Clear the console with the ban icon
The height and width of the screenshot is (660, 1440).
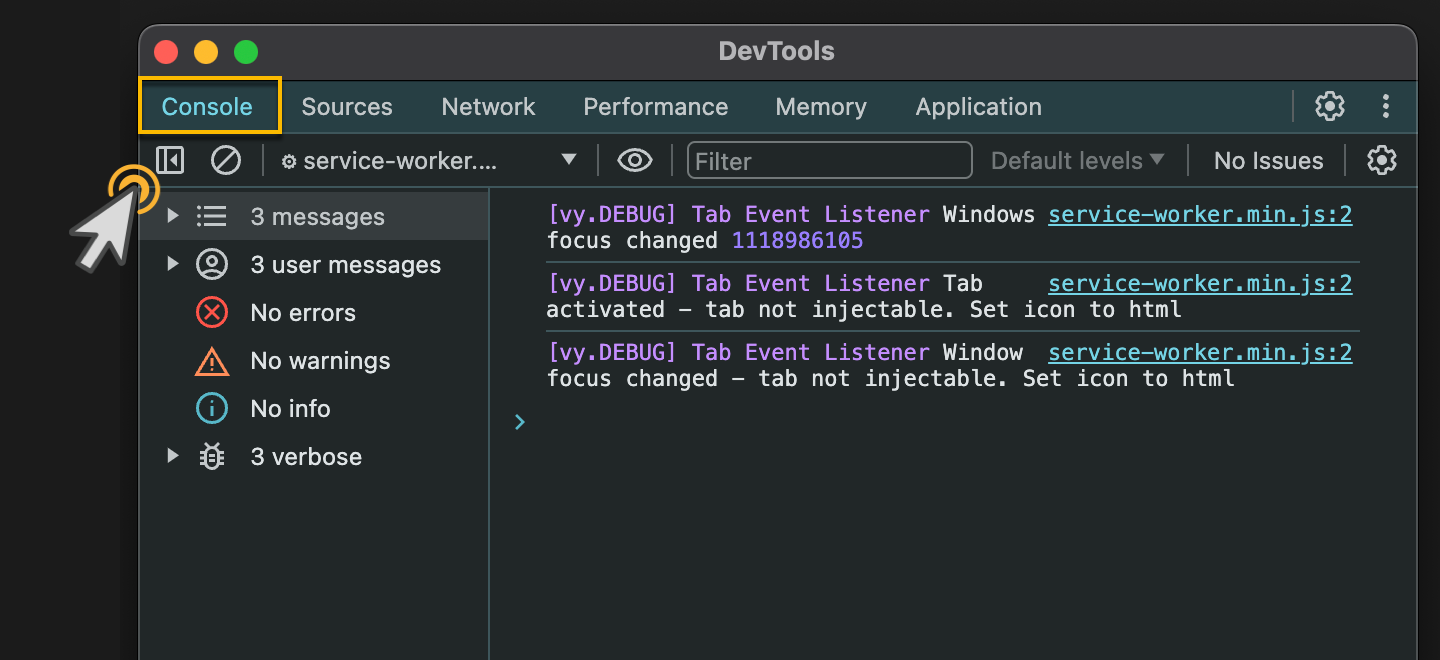pos(226,160)
